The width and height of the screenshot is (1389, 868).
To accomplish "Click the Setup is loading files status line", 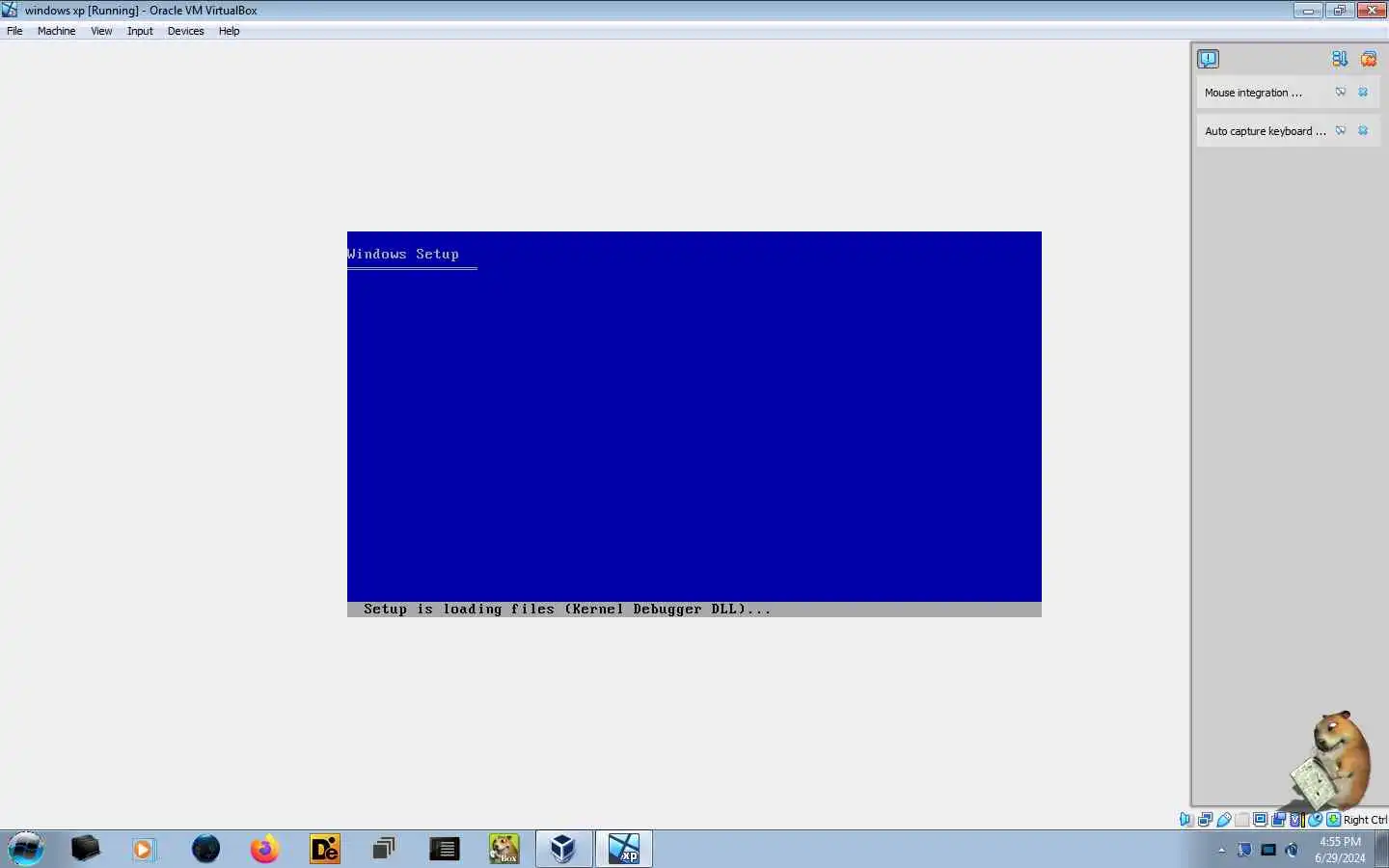I will [694, 610].
